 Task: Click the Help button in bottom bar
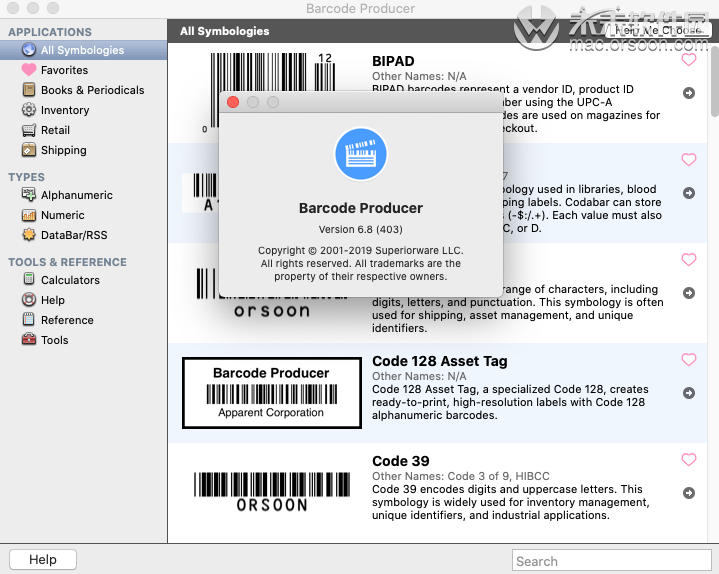click(43, 559)
